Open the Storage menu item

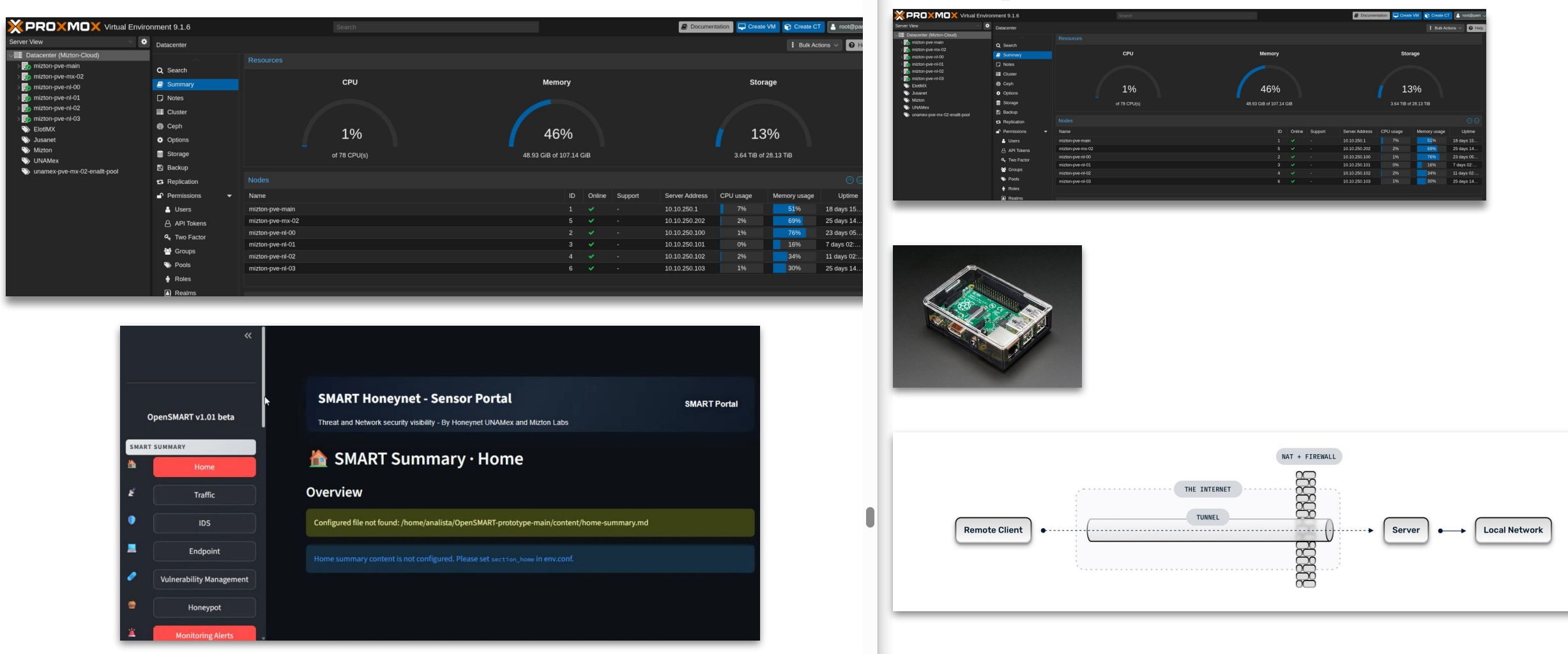coord(178,154)
